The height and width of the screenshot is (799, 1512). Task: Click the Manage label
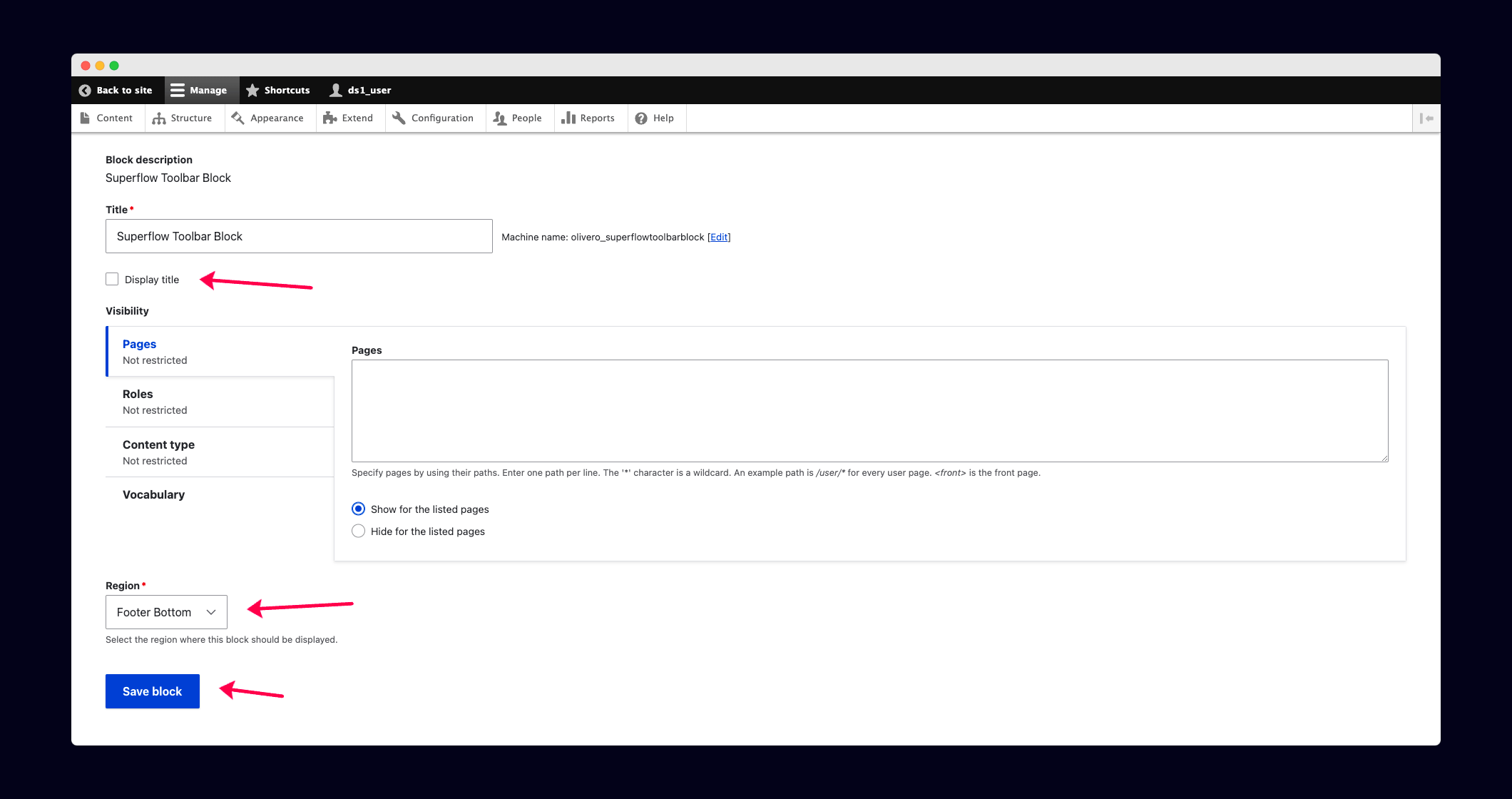[208, 91]
